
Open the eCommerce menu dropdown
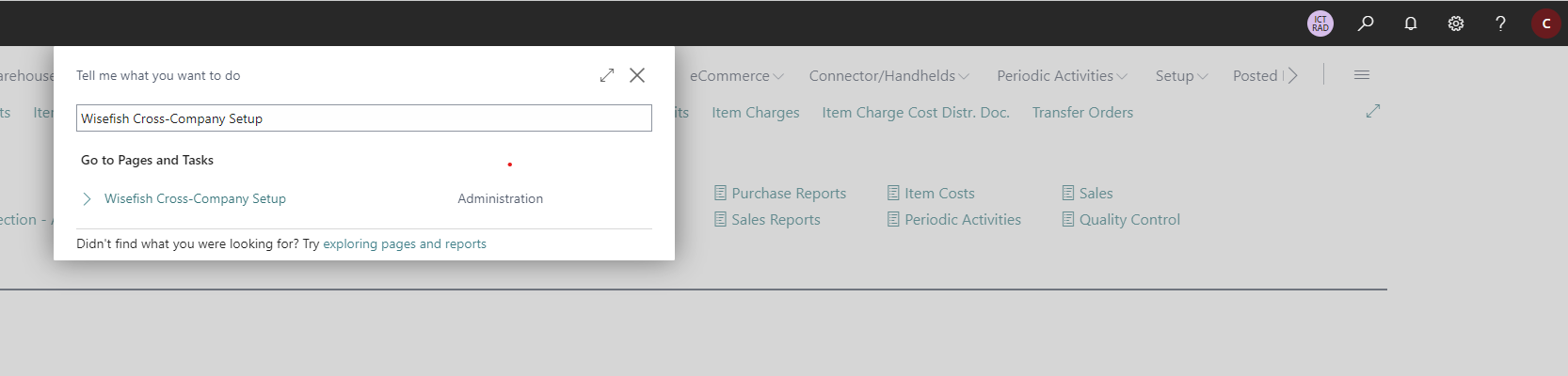pyautogui.click(x=736, y=76)
